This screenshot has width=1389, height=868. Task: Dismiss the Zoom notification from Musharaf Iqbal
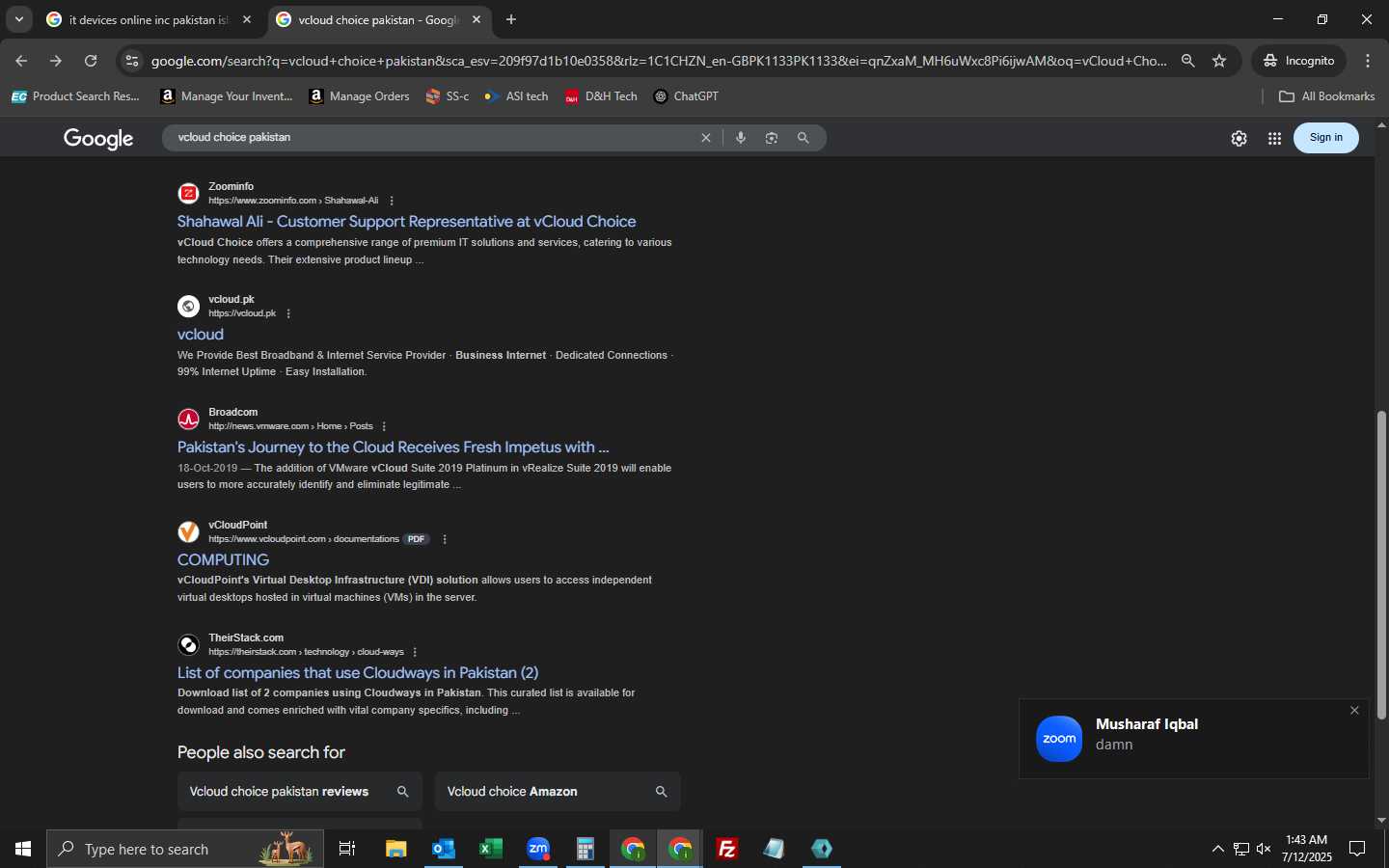point(1354,711)
